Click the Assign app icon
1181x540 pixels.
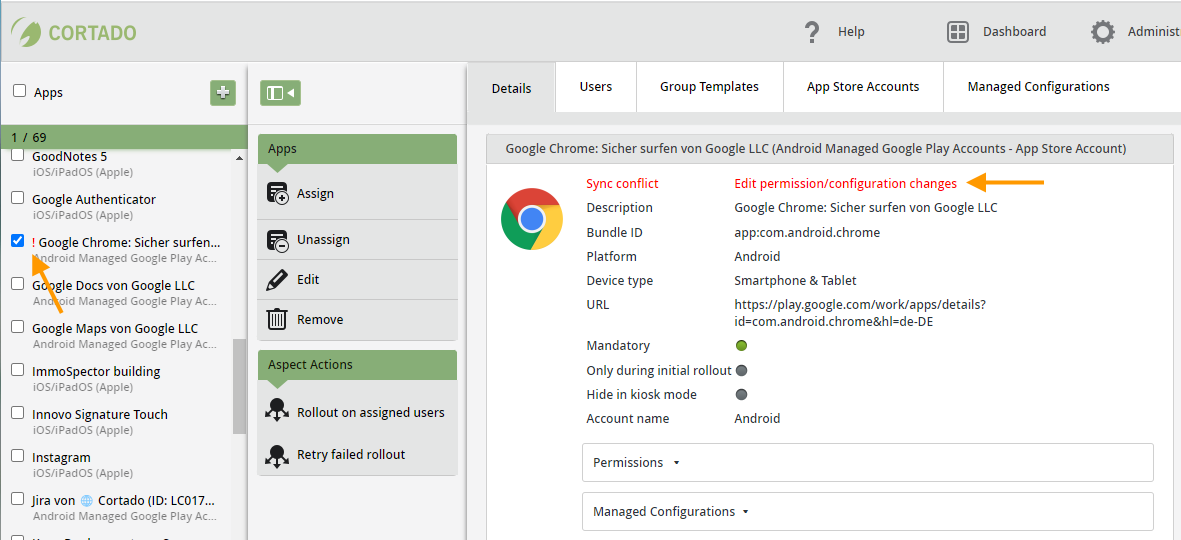[278, 194]
